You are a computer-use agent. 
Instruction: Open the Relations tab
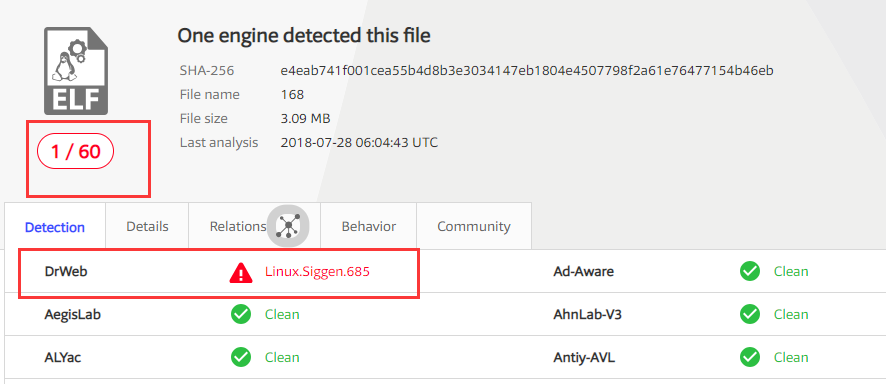pos(238,226)
